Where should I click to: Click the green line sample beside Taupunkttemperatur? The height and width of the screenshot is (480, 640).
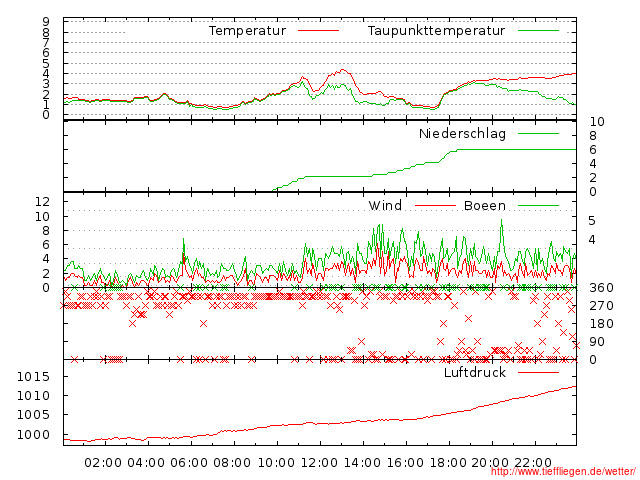pyautogui.click(x=538, y=31)
